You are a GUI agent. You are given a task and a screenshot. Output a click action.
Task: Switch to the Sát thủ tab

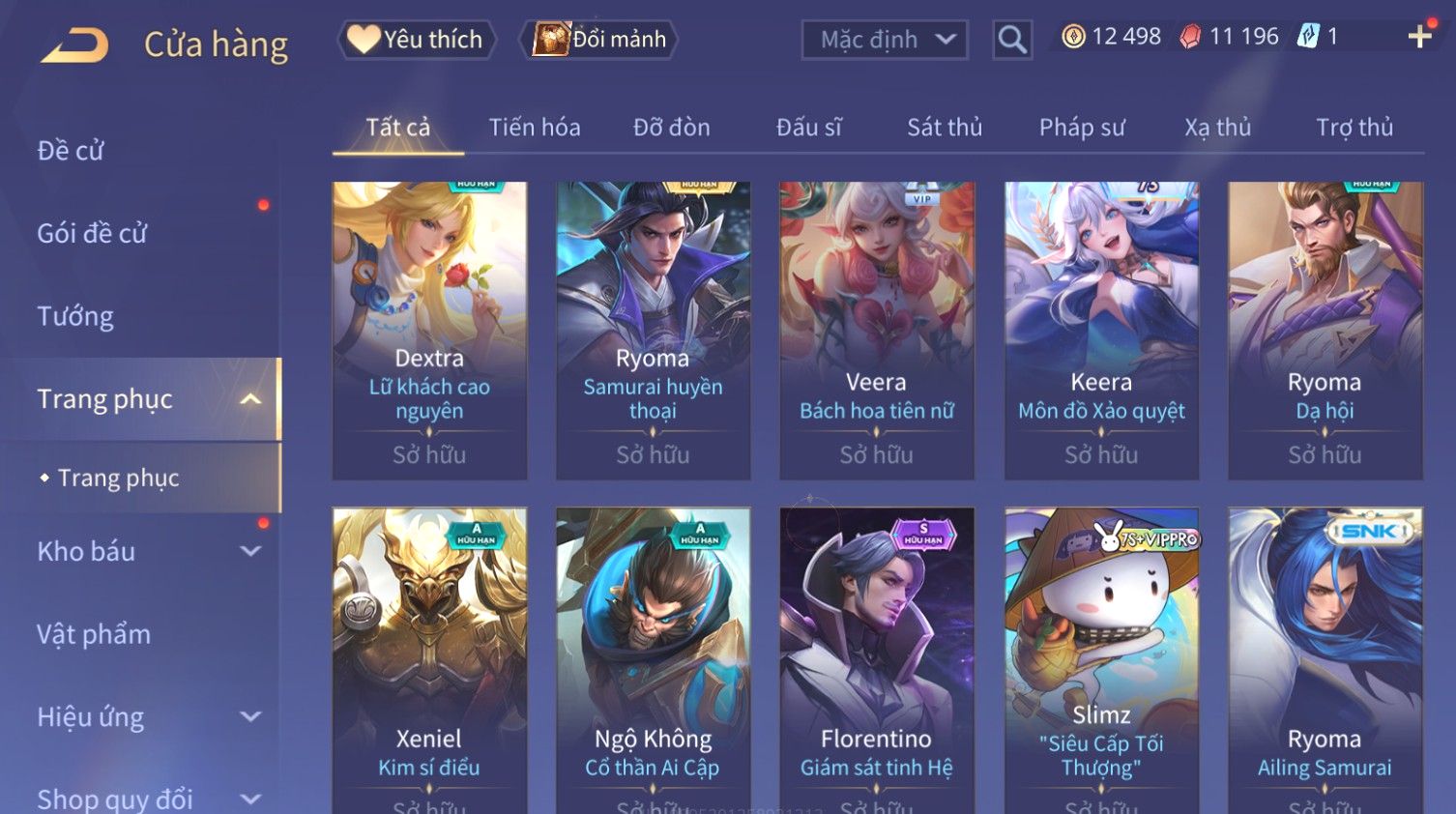tap(945, 127)
